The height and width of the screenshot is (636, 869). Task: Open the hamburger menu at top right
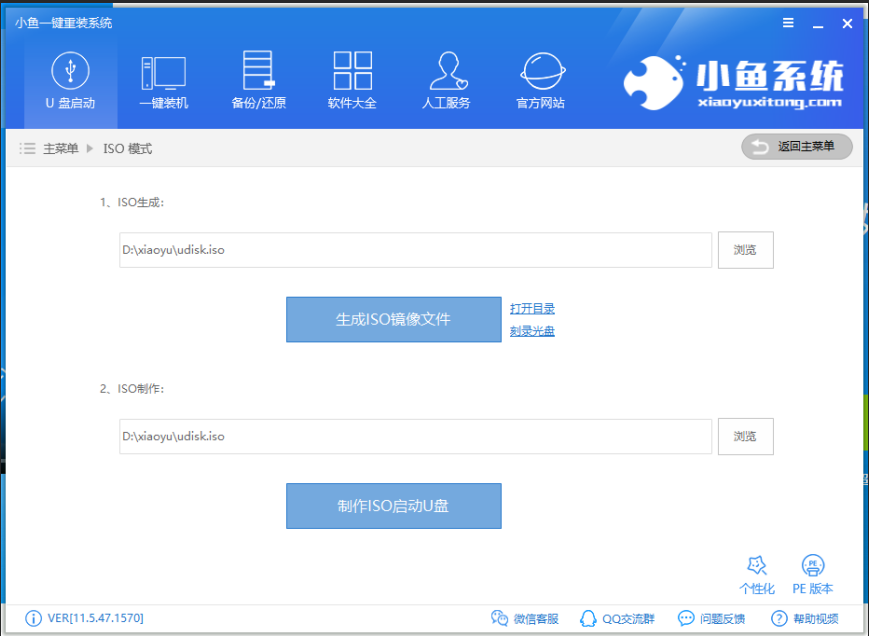(787, 22)
